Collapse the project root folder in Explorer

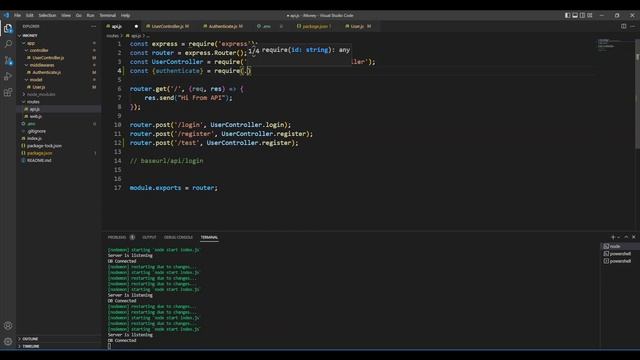[29, 36]
